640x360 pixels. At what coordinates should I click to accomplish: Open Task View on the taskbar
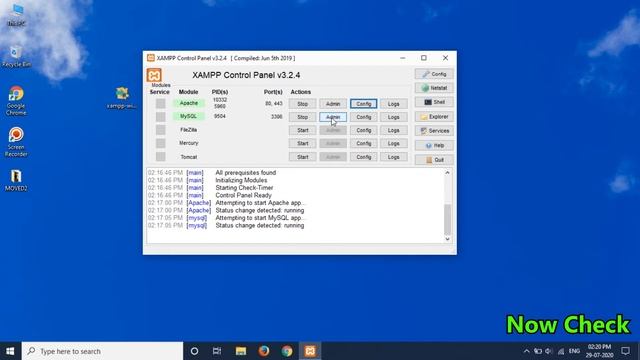pos(217,351)
